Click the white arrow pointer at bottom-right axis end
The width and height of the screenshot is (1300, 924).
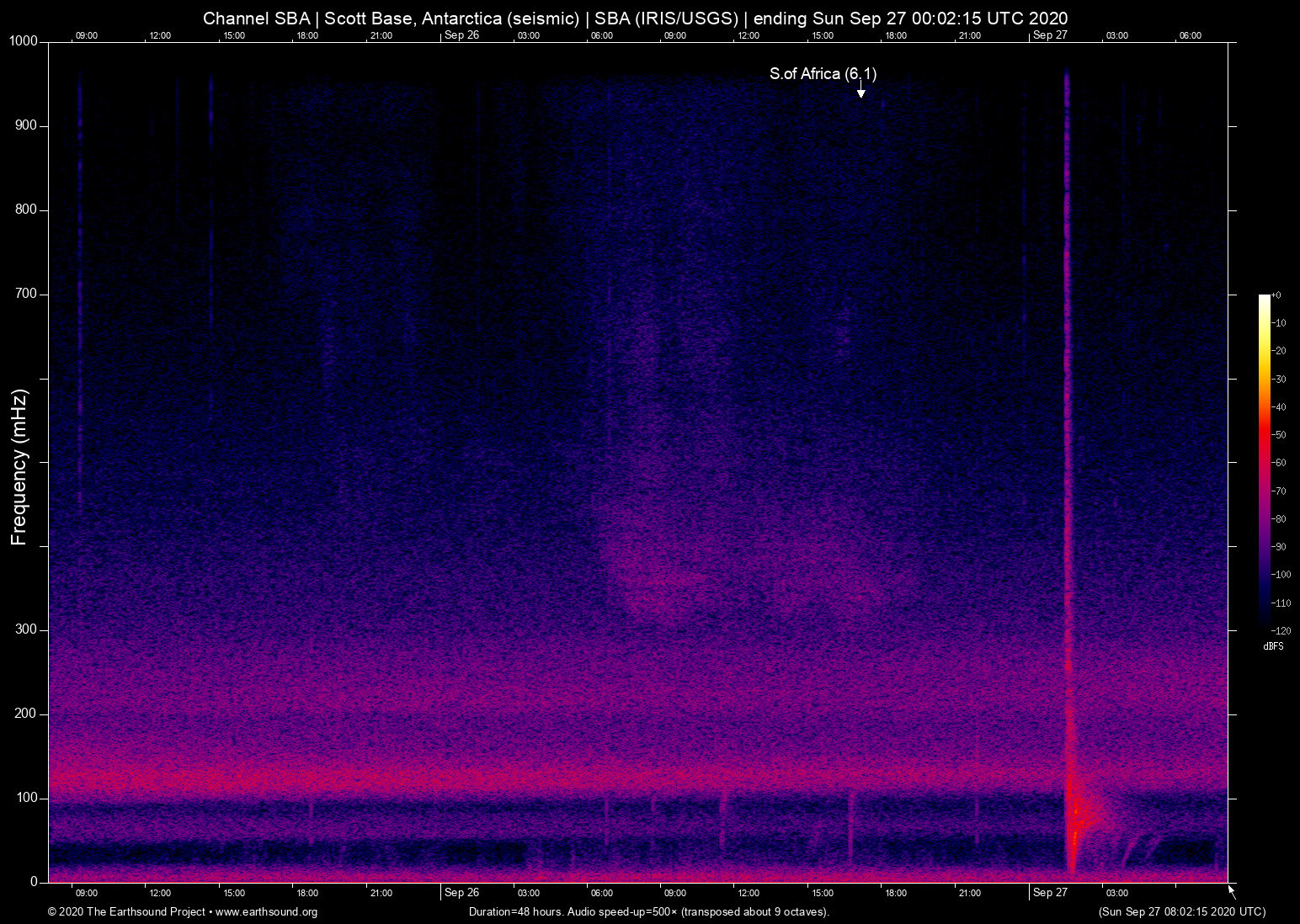point(1232,891)
